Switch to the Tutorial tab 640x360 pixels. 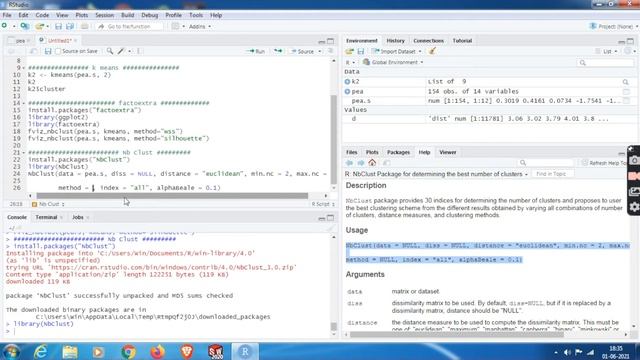(x=462, y=41)
